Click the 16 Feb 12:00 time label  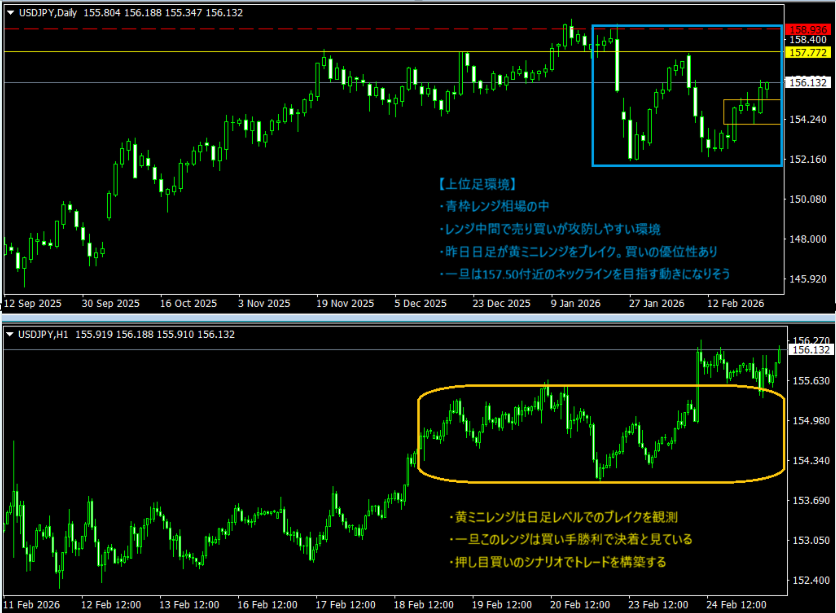267,605
